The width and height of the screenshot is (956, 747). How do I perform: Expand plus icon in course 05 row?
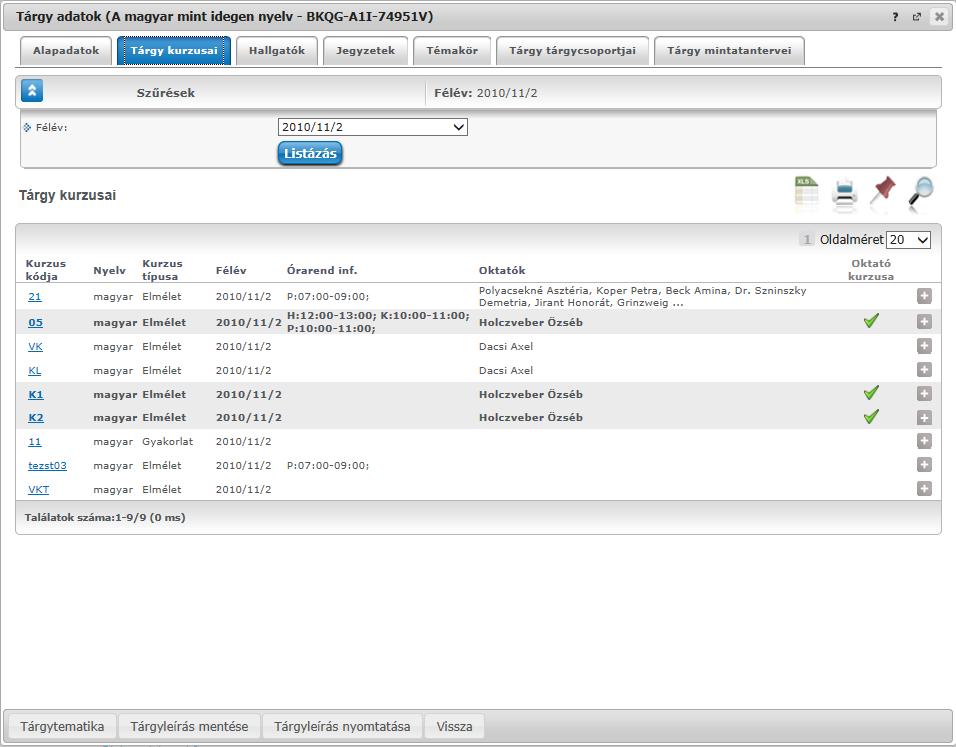pos(924,321)
